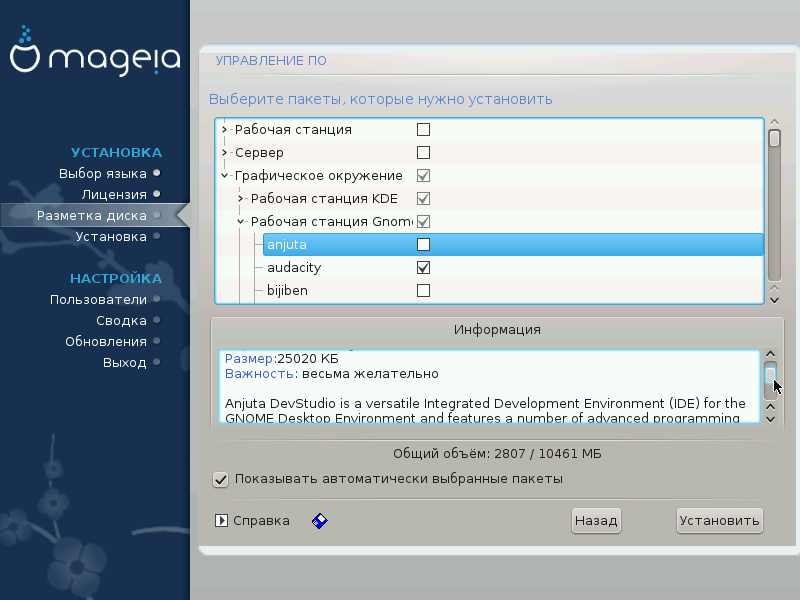Viewport: 800px width, 600px height.
Task: Toggle the Графическое окружение checkbox
Action: pos(423,176)
